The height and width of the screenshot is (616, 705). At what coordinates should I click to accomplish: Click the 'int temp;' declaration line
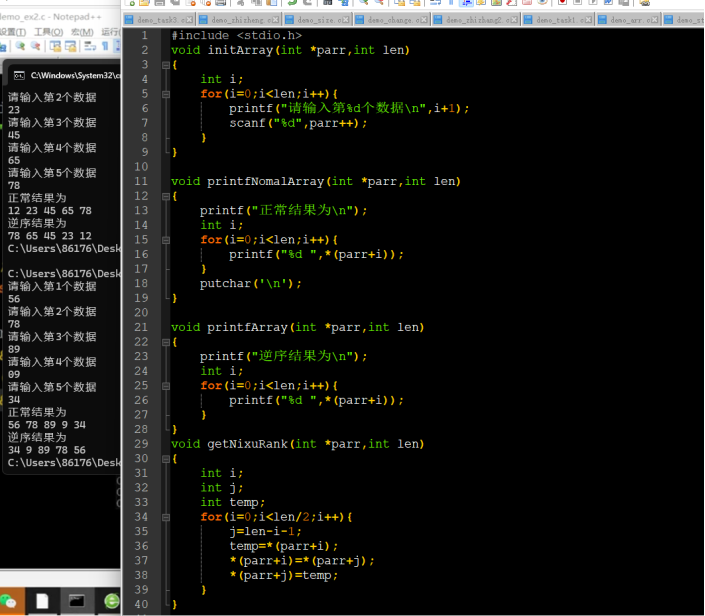232,502
